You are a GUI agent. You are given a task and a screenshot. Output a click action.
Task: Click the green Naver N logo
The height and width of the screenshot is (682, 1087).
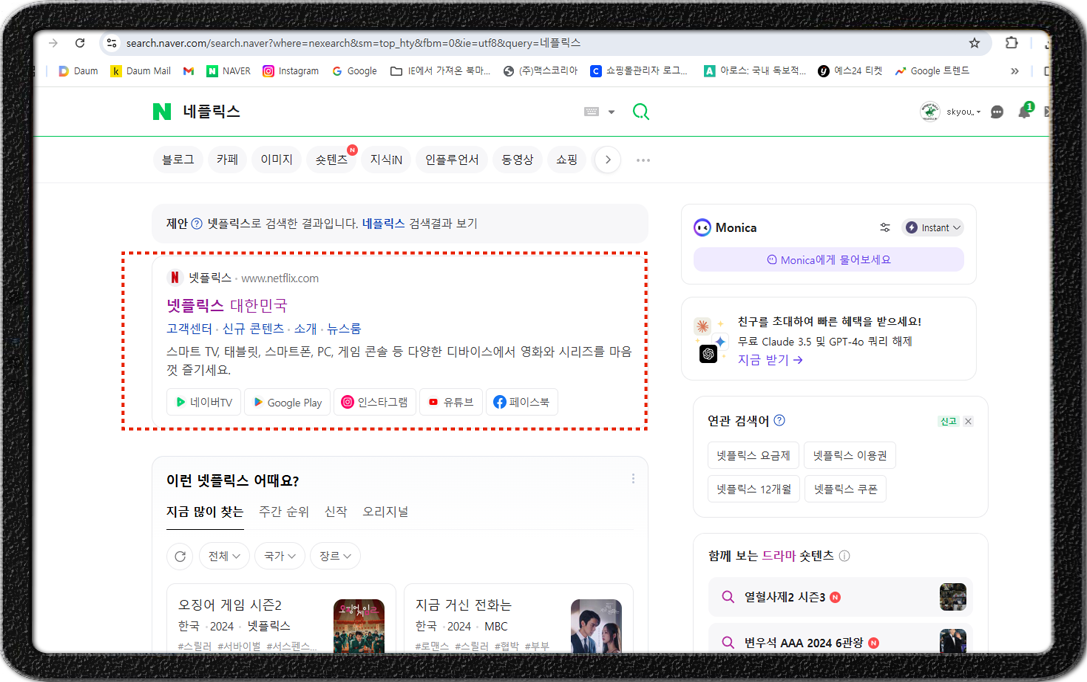(162, 112)
